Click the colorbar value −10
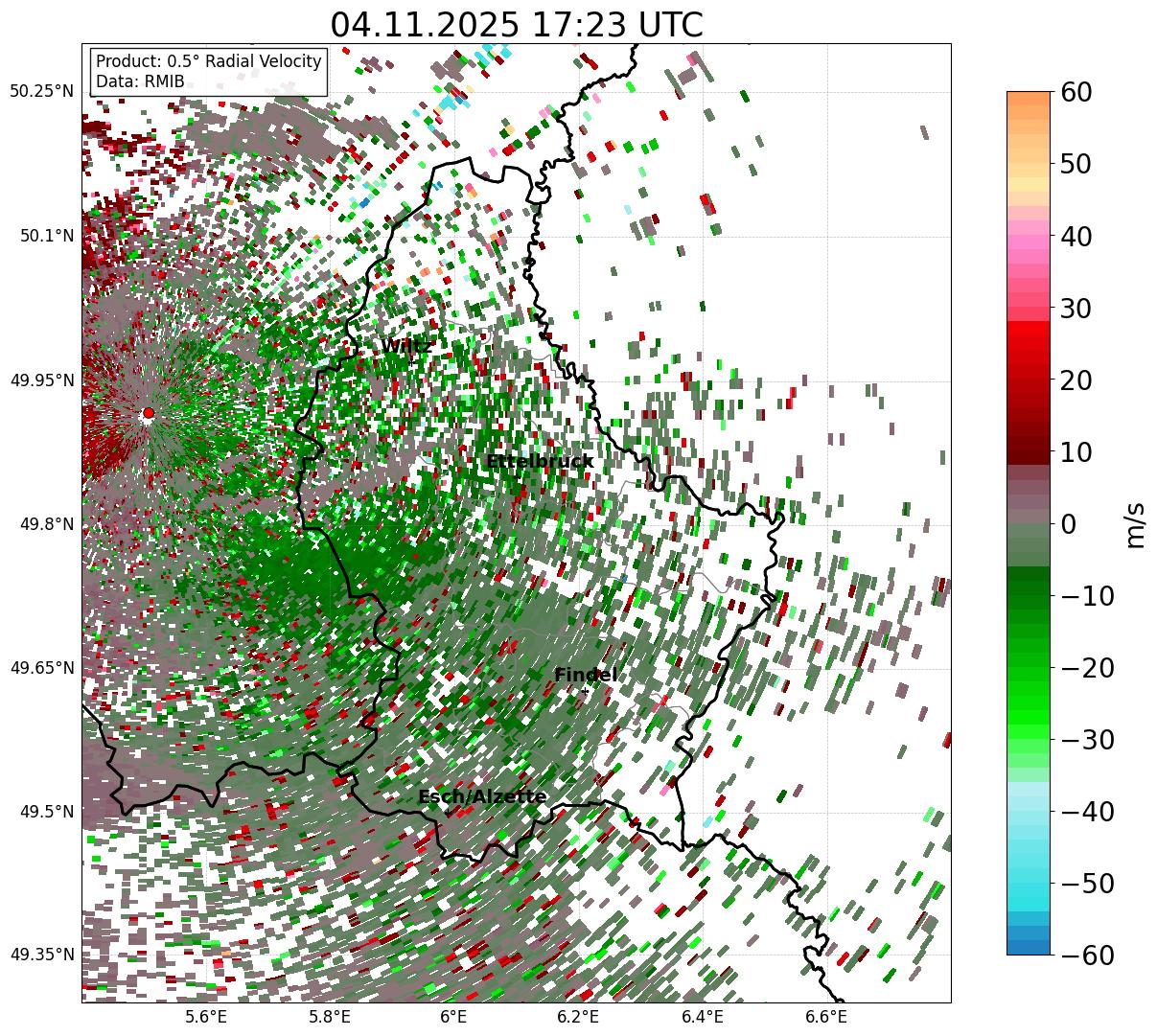The image size is (1157, 1036). pos(1087,596)
